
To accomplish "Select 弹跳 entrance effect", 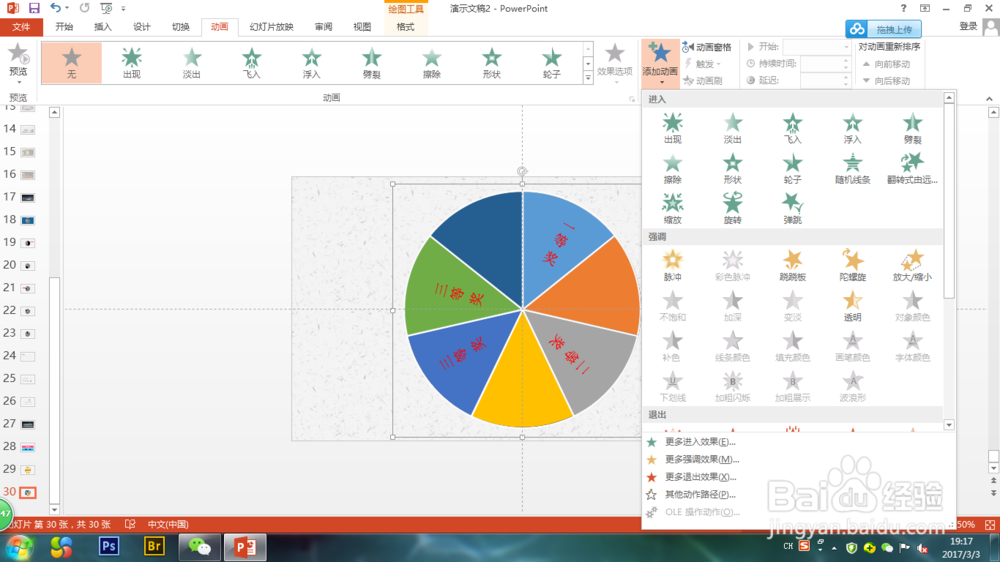I will point(792,209).
